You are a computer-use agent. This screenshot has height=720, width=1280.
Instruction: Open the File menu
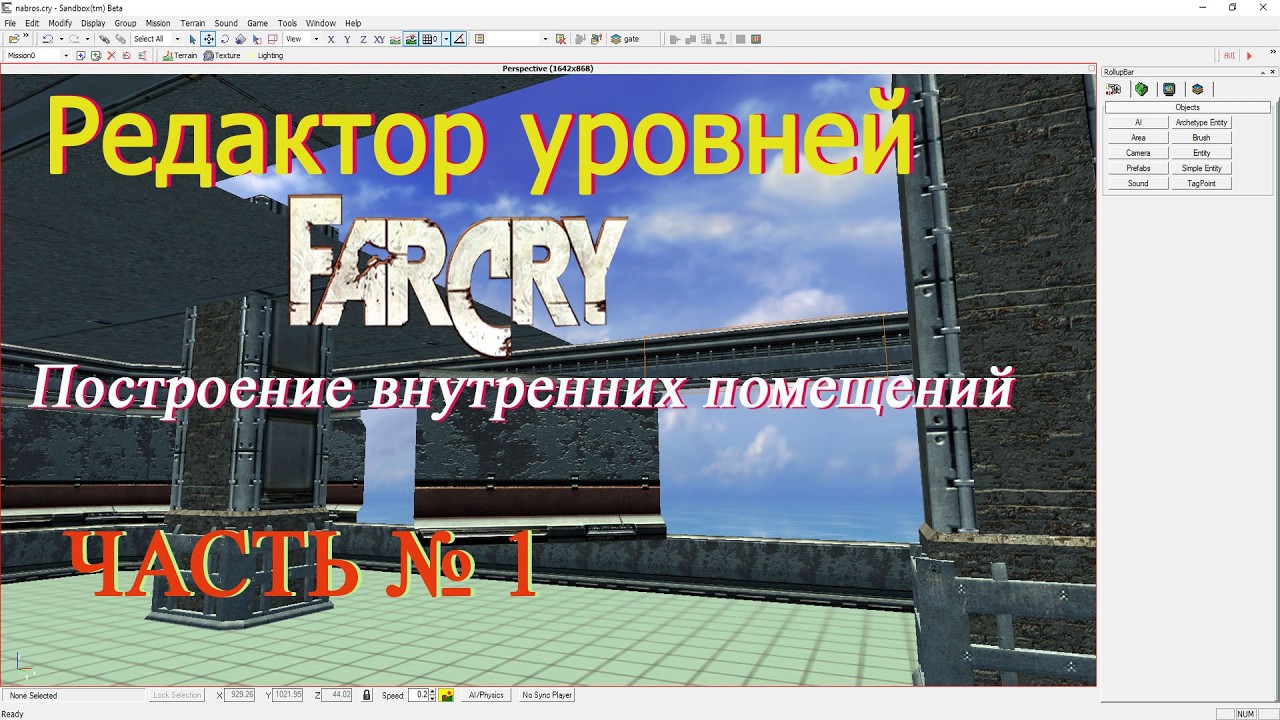(x=10, y=23)
